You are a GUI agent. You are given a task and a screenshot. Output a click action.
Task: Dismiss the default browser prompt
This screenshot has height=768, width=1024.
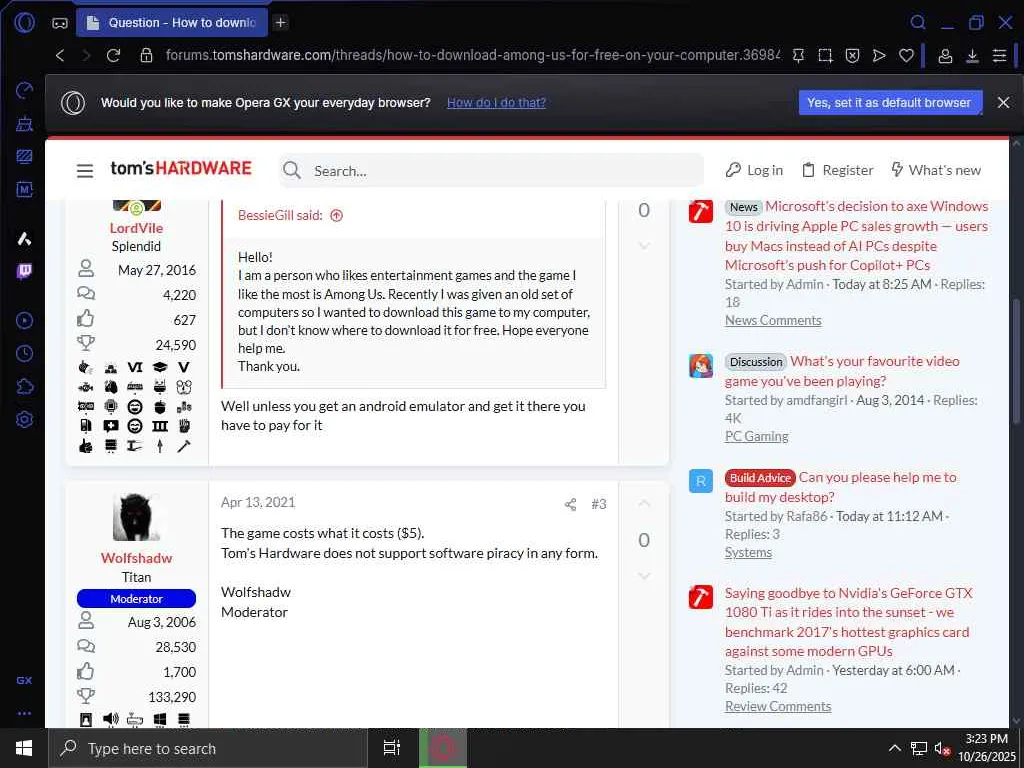pyautogui.click(x=1003, y=103)
